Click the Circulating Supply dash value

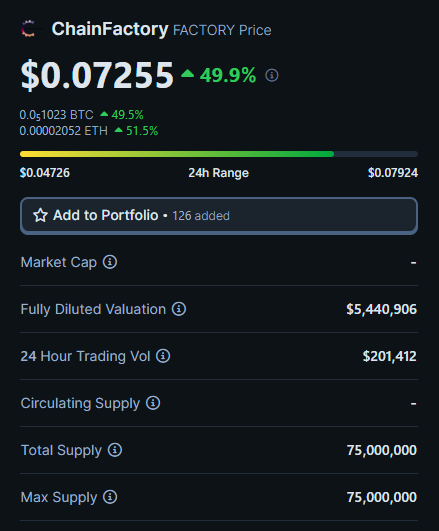(x=413, y=404)
